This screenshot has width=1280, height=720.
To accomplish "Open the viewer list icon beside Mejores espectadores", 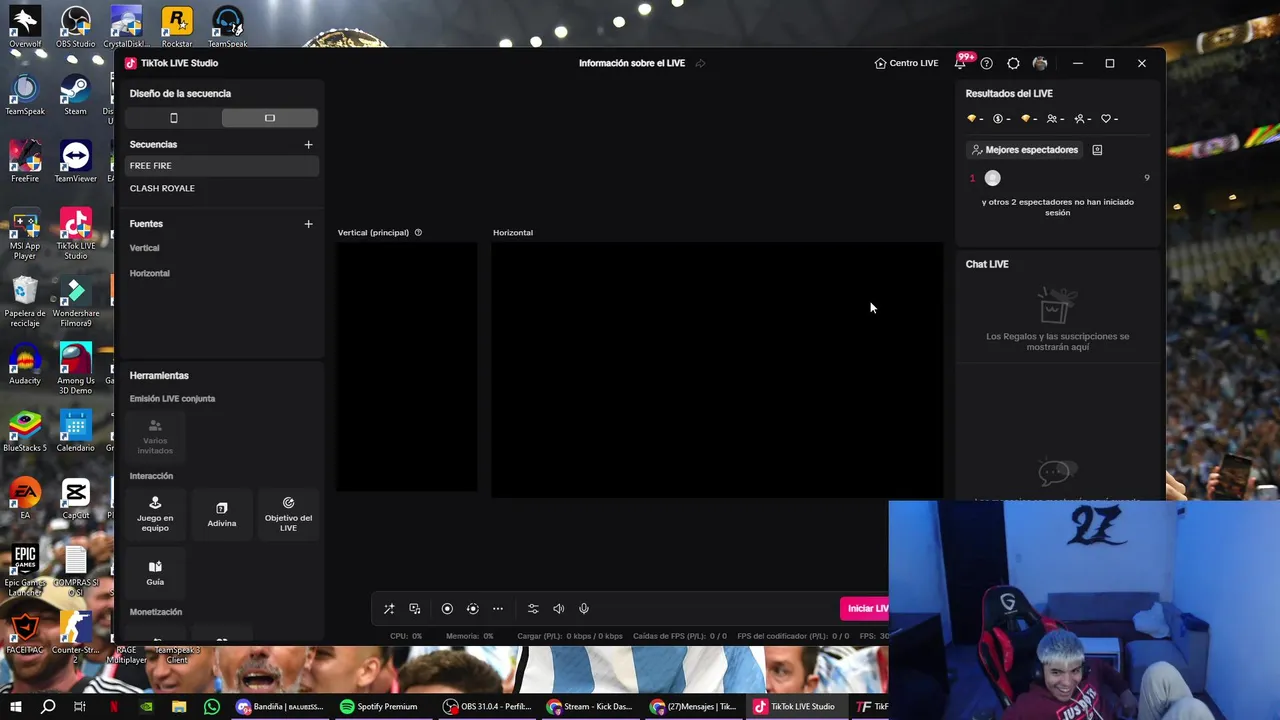I will click(x=1097, y=150).
